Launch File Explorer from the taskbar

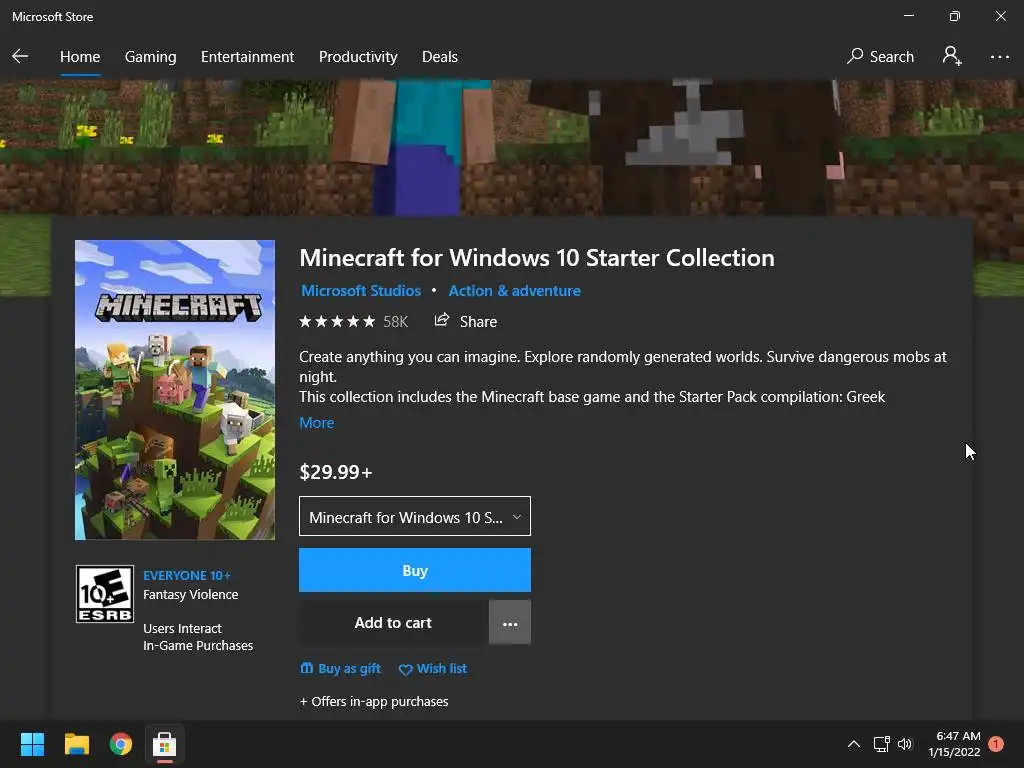point(76,744)
